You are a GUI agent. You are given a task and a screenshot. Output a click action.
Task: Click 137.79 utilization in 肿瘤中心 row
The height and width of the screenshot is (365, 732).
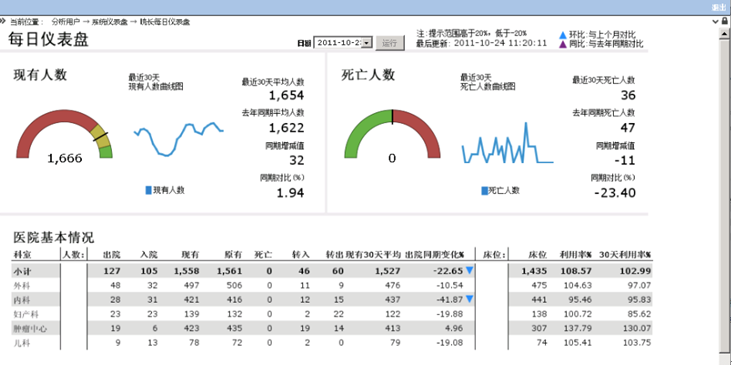coord(577,329)
